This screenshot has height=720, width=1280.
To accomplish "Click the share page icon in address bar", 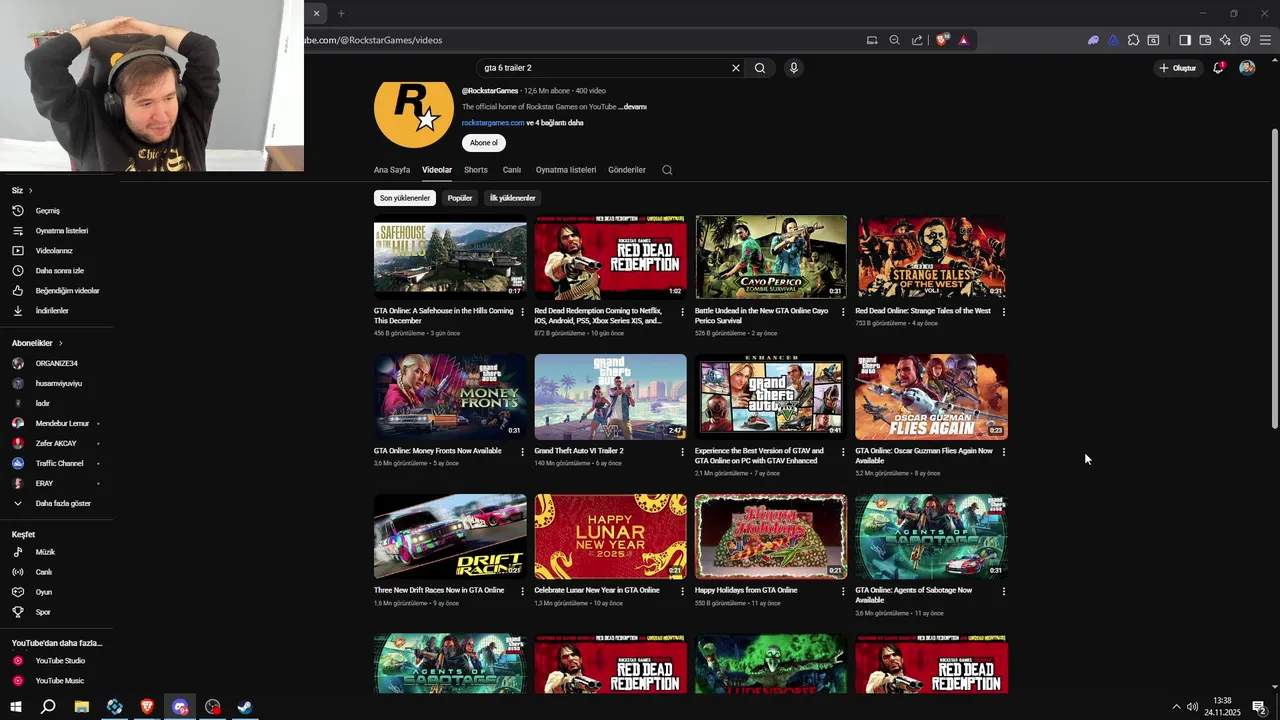I will point(917,40).
